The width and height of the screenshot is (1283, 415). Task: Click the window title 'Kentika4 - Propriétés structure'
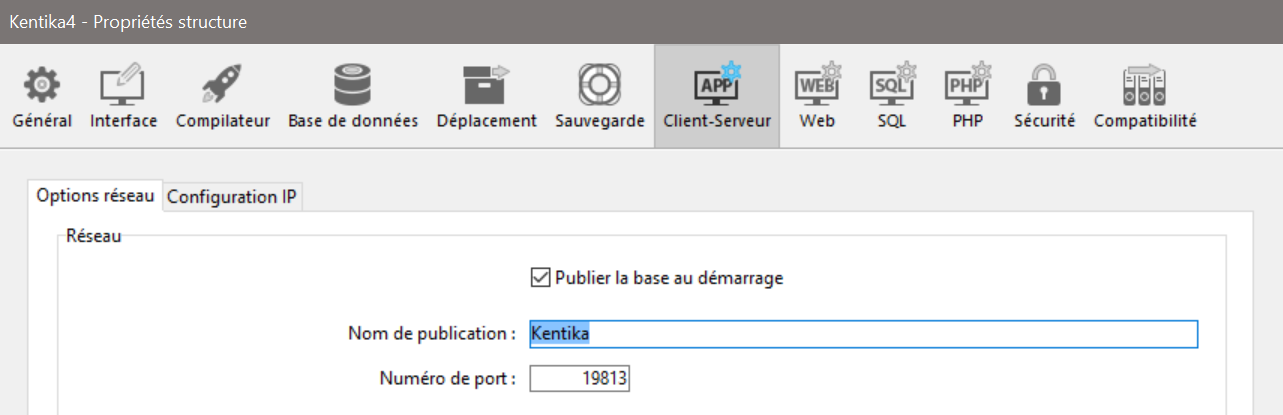(128, 21)
